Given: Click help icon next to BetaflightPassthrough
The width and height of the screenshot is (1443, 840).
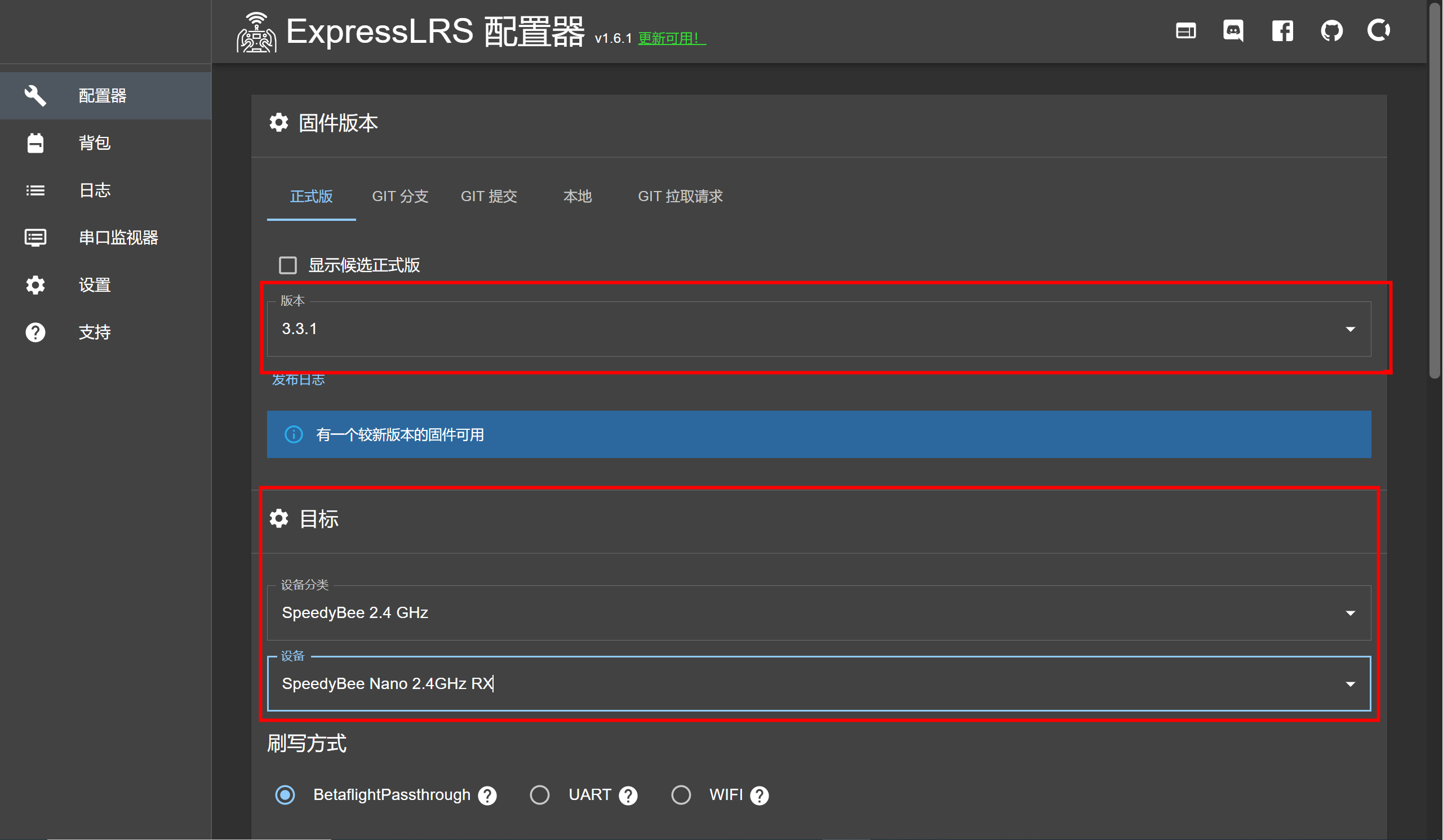Looking at the screenshot, I should (x=487, y=795).
